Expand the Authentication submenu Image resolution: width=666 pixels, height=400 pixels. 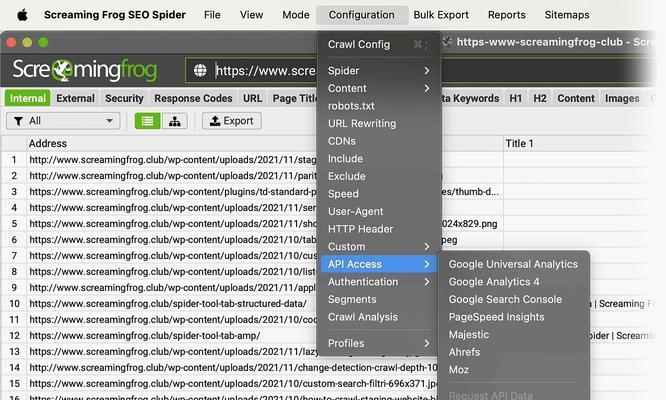[378, 282]
